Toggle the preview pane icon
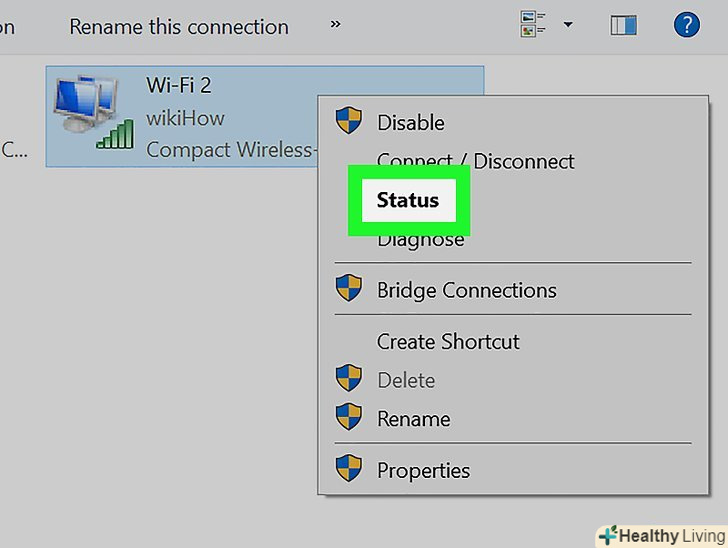 [x=623, y=25]
